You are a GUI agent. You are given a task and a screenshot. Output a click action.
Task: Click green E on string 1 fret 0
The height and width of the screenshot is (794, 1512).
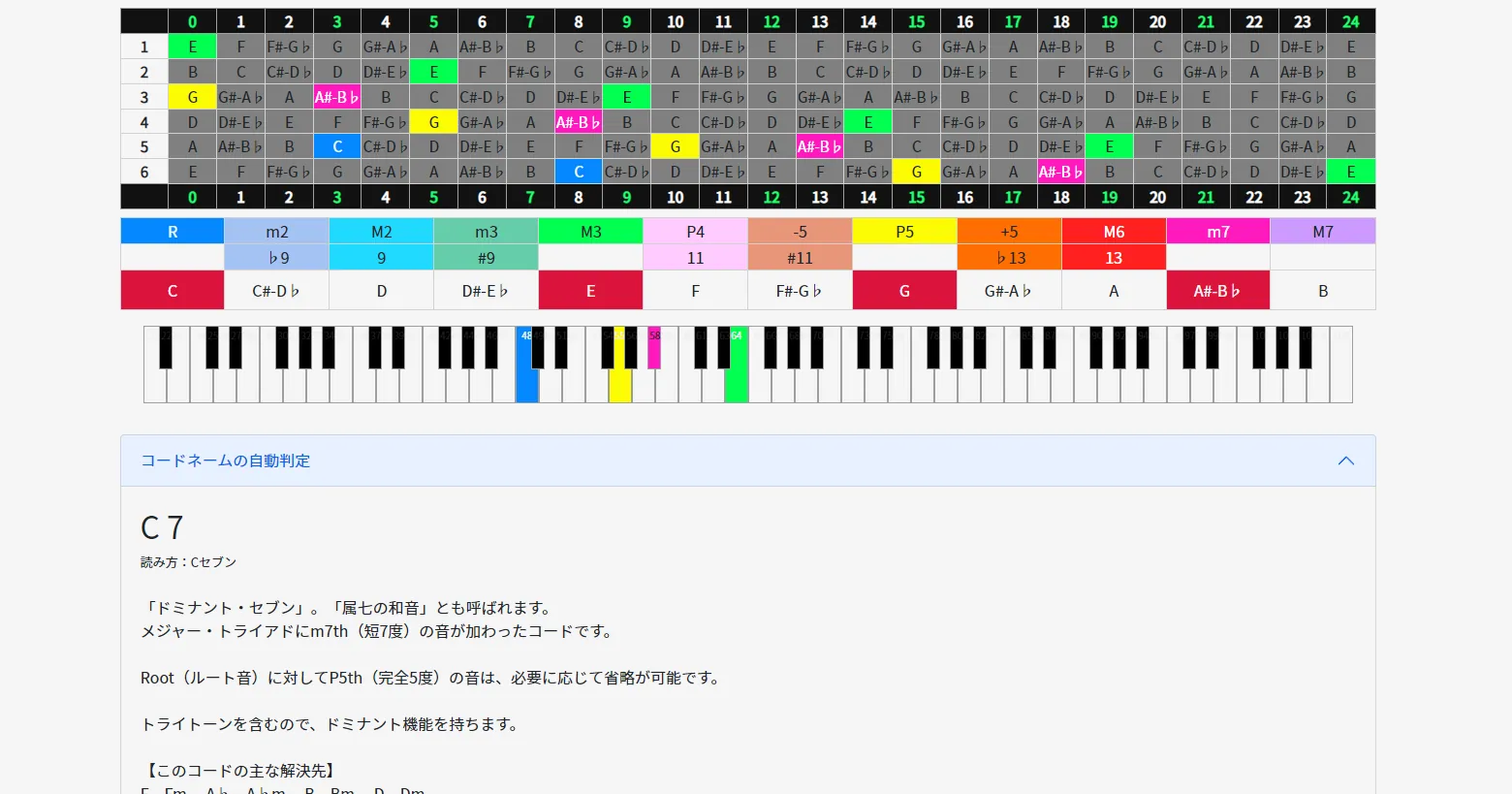192,47
